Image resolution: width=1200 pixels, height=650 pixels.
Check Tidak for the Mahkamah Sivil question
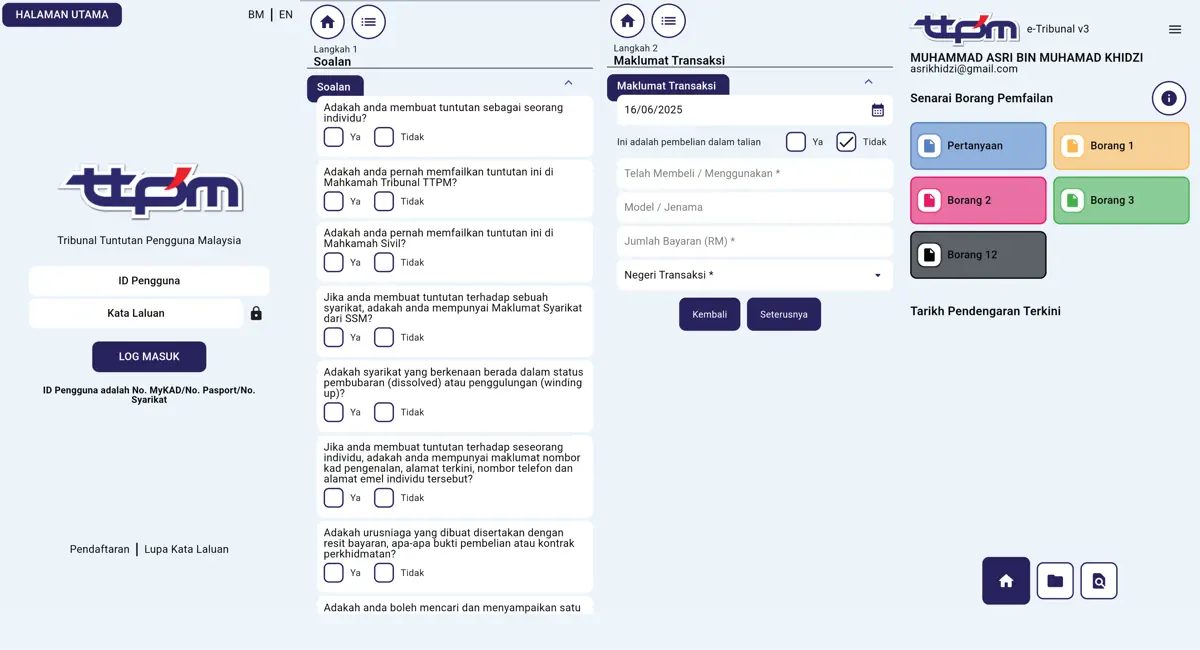click(384, 263)
